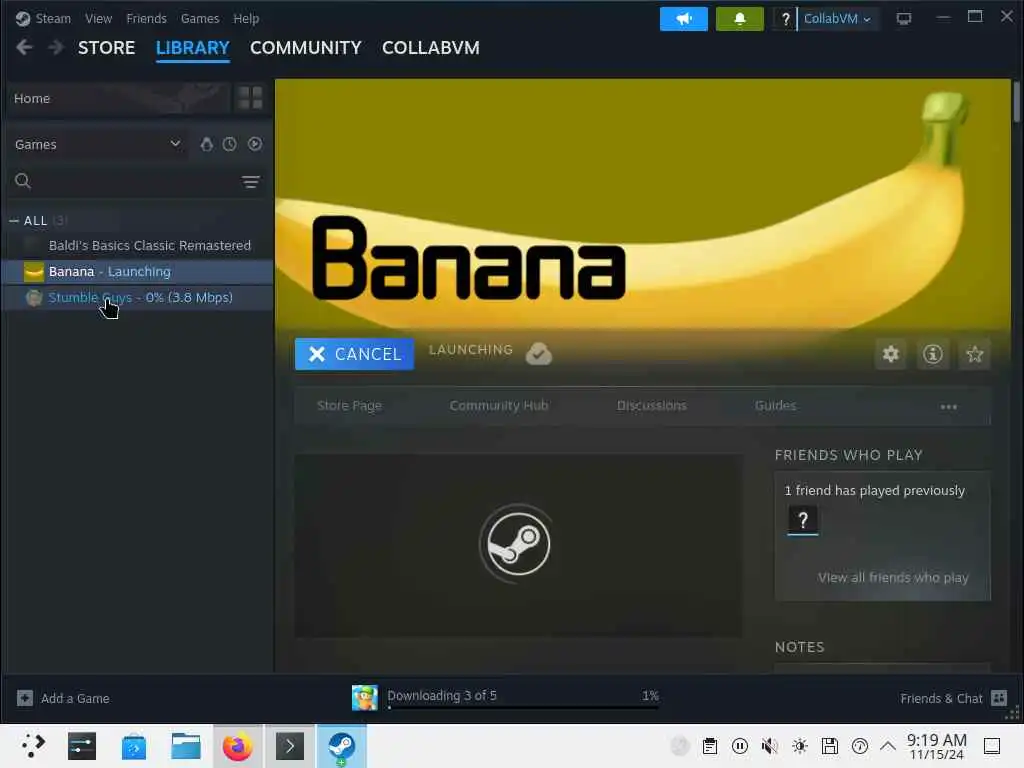Open the Discussions link
Viewport: 1024px width, 768px height.
[652, 406]
